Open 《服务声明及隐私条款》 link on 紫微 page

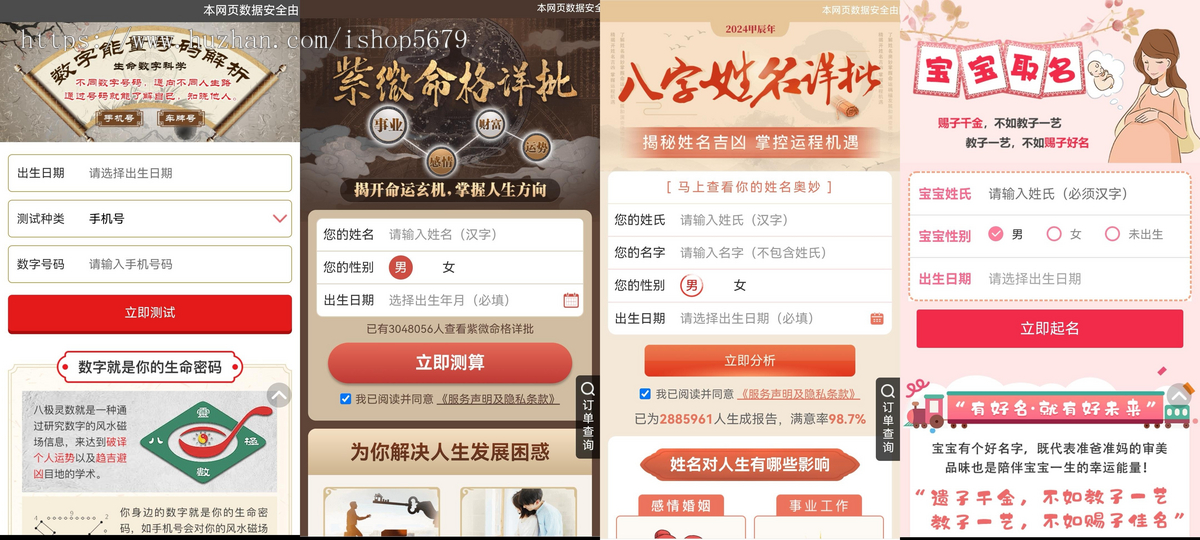pos(498,398)
